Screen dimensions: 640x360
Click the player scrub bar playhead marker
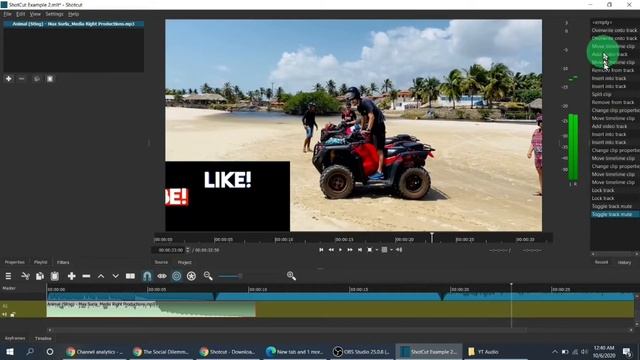tap(432, 237)
